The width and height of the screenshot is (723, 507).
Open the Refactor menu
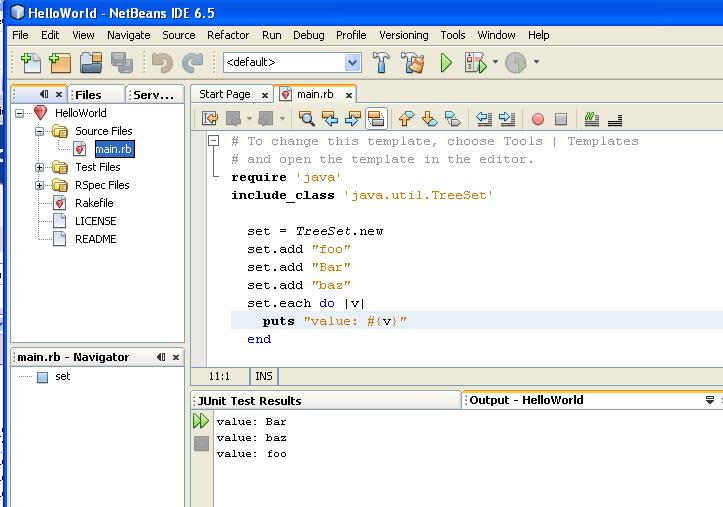click(x=228, y=35)
